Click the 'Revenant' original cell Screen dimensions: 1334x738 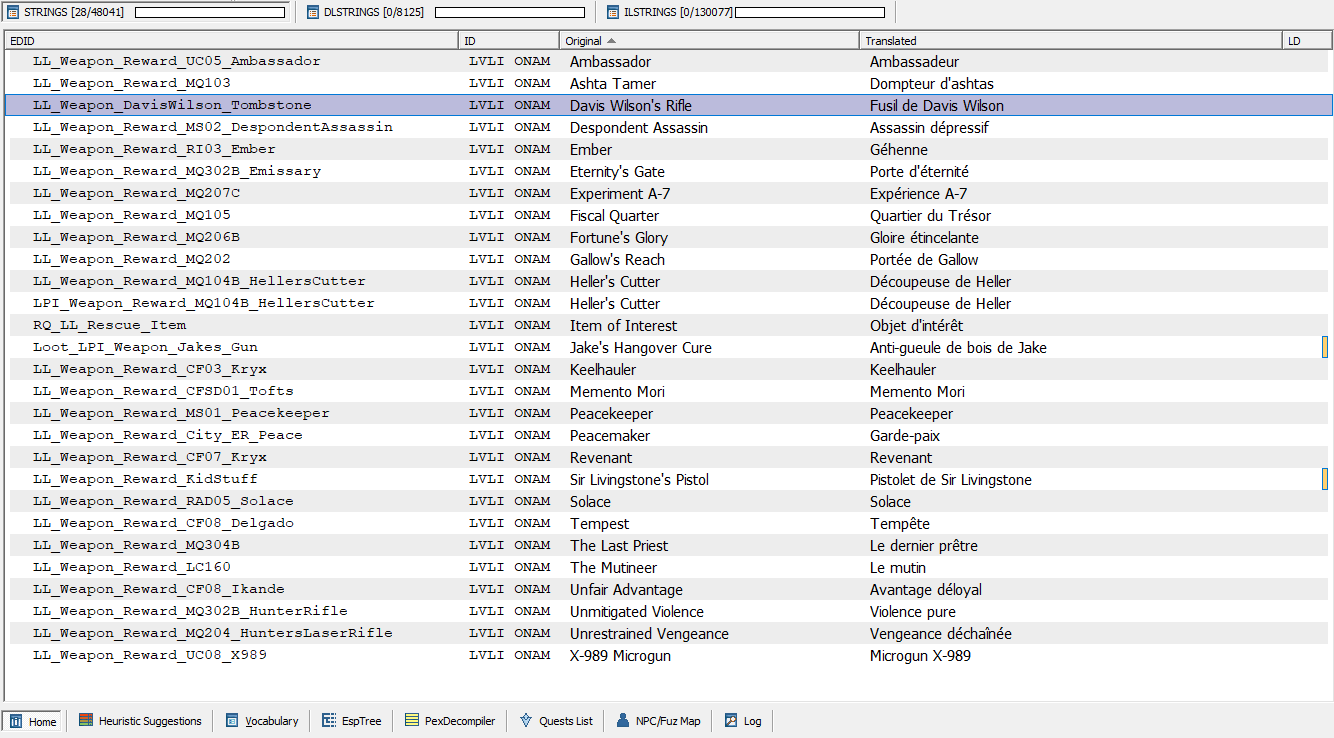(x=601, y=457)
